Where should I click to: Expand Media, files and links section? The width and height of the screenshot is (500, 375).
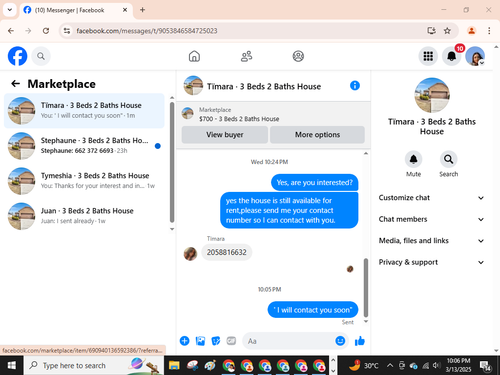coord(431,241)
